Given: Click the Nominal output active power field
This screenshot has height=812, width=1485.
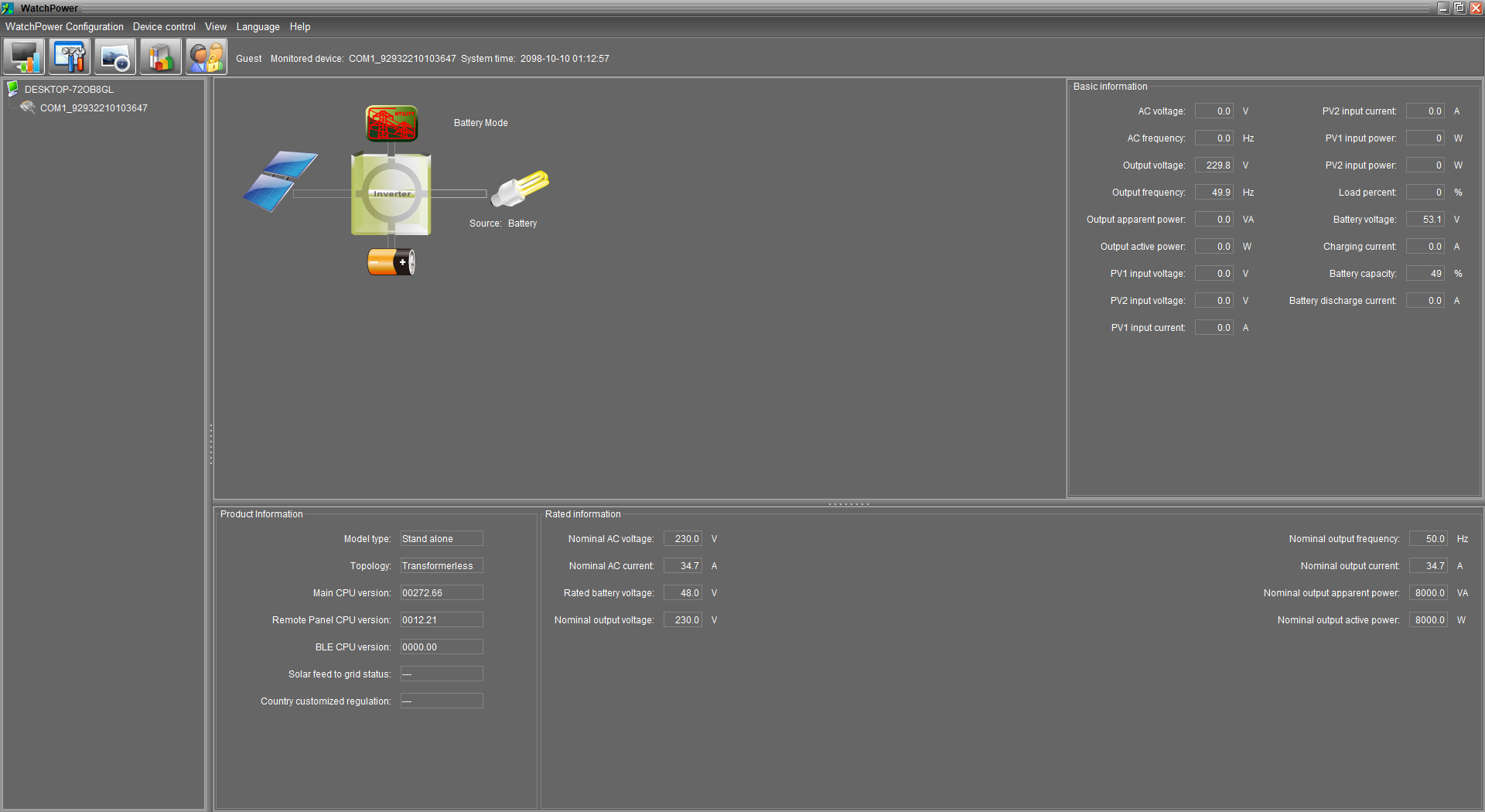Looking at the screenshot, I should [x=1429, y=620].
